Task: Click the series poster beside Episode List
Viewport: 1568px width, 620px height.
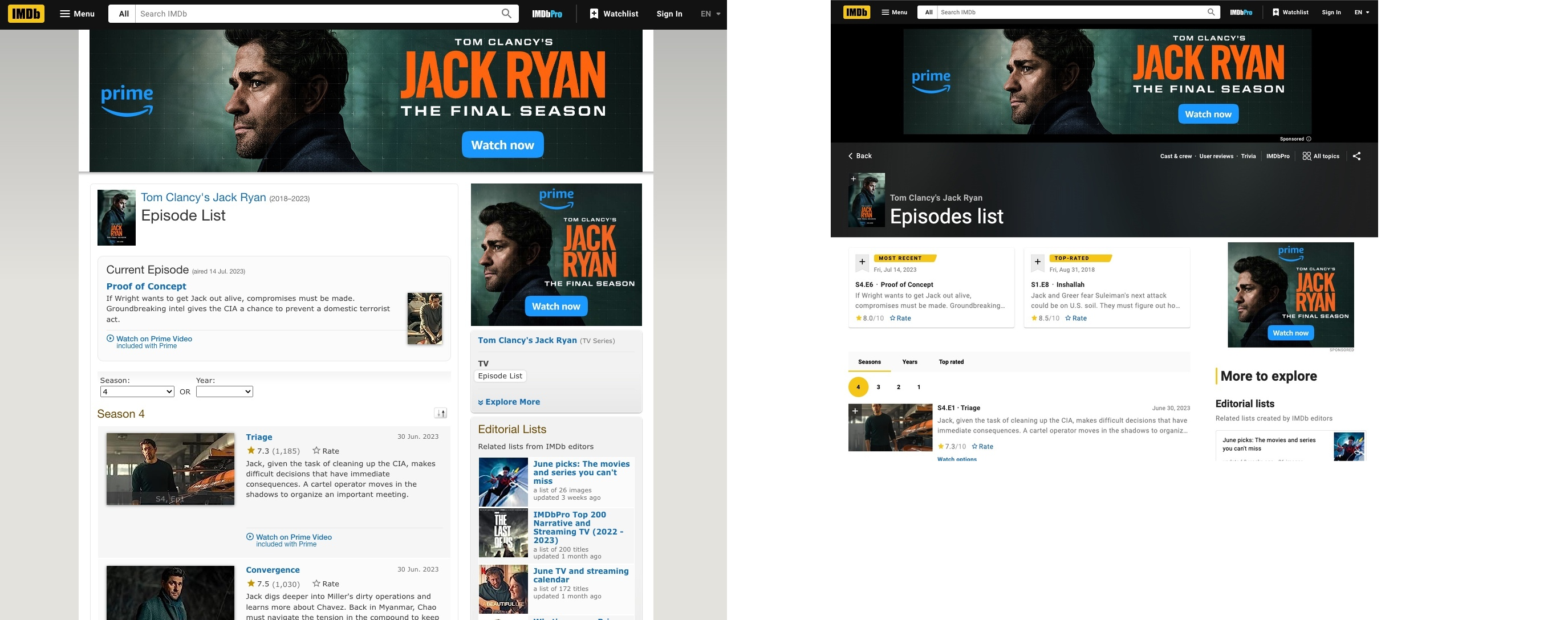Action: point(116,217)
